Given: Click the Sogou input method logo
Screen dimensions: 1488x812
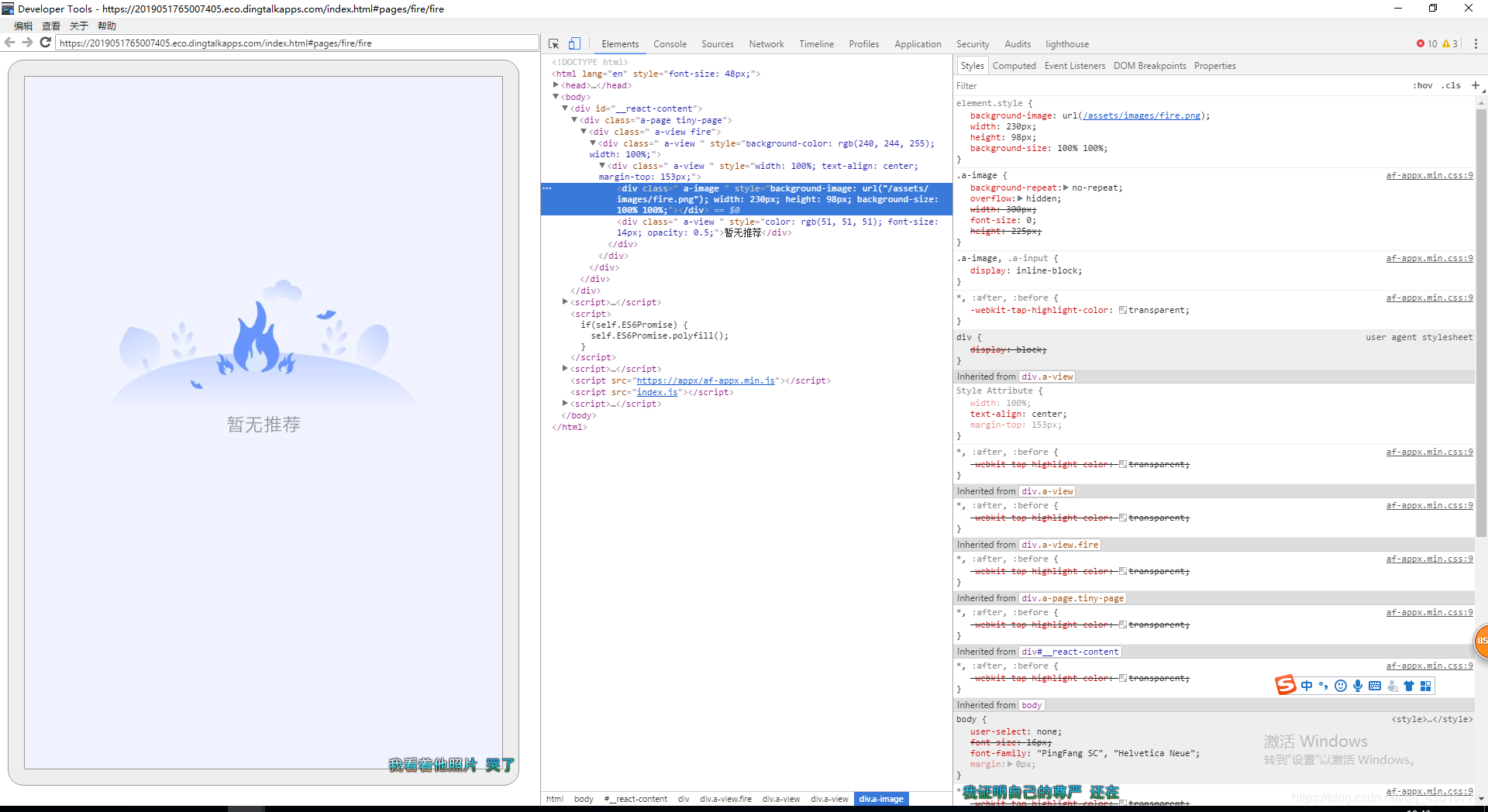Looking at the screenshot, I should pos(1286,685).
